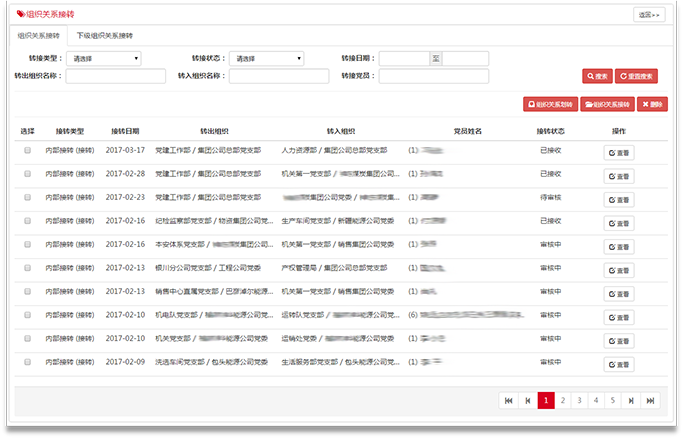
Task: Click the 转出组织 column header
Action: point(214,131)
